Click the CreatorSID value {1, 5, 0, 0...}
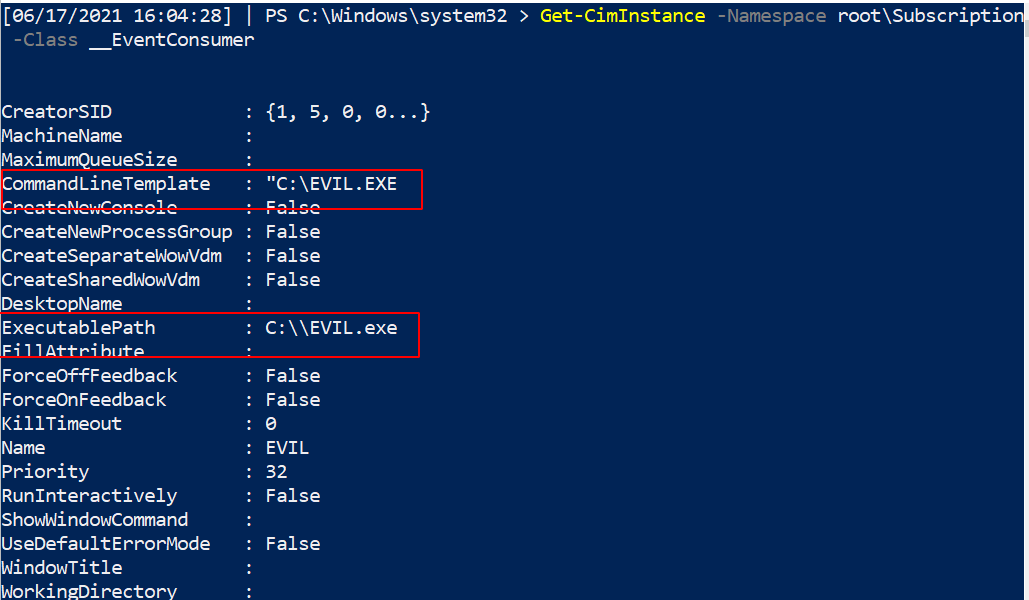Screen dimensions: 1029x600 [347, 112]
